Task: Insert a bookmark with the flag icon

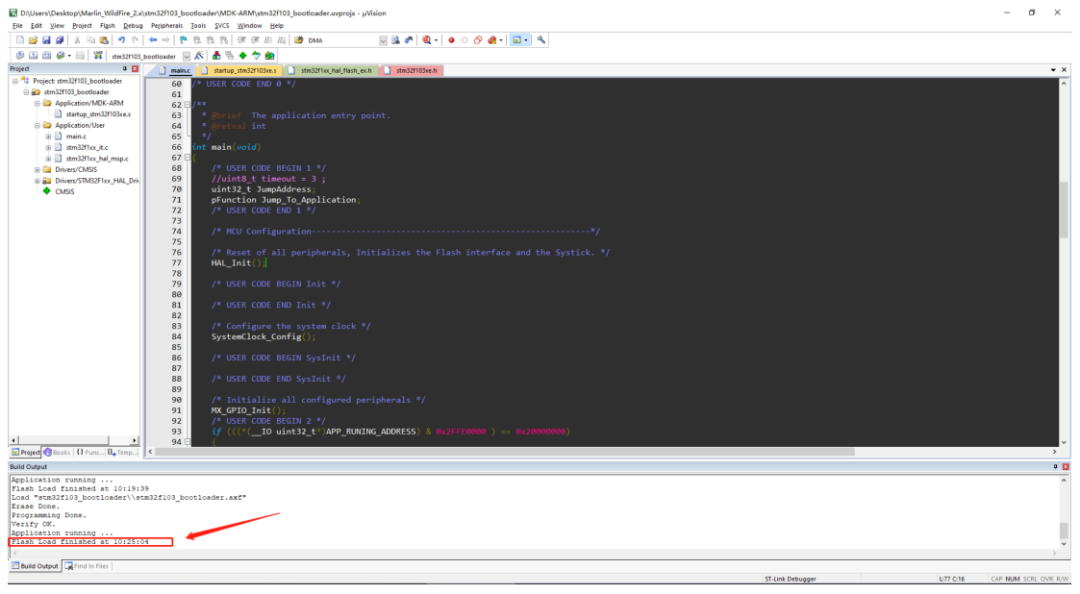Action: [x=183, y=40]
